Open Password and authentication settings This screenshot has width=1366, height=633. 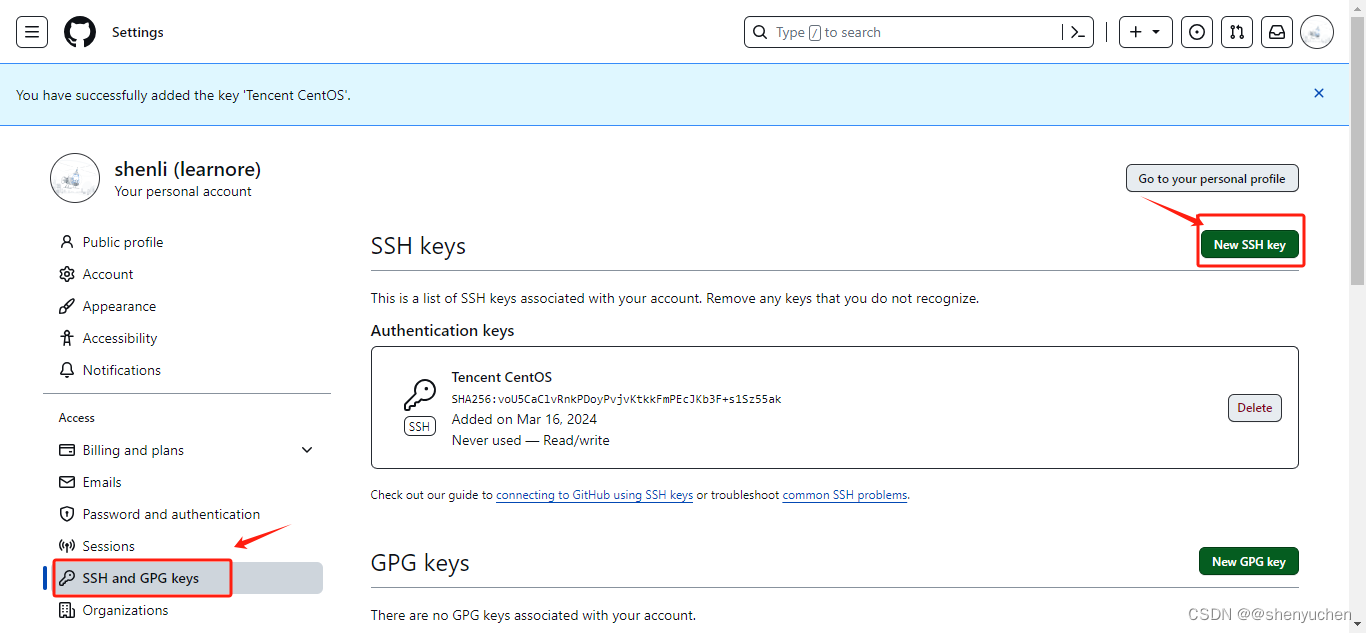[169, 513]
